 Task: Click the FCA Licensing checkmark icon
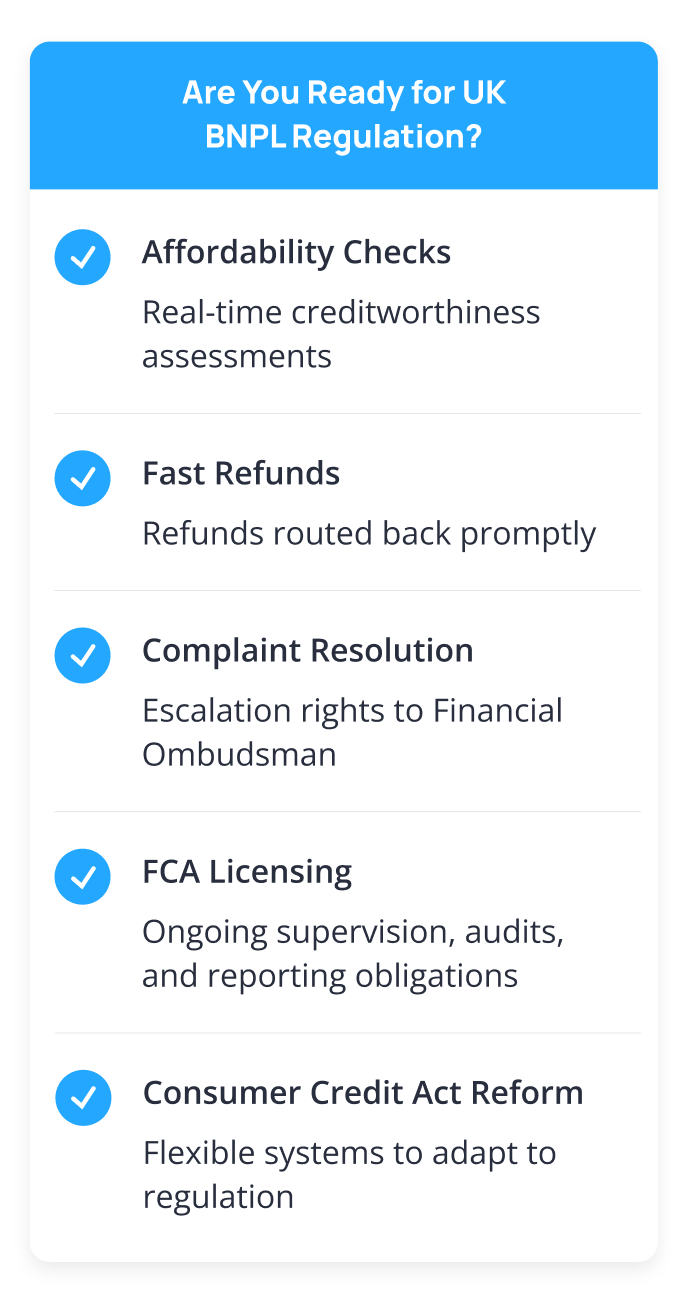(82, 877)
